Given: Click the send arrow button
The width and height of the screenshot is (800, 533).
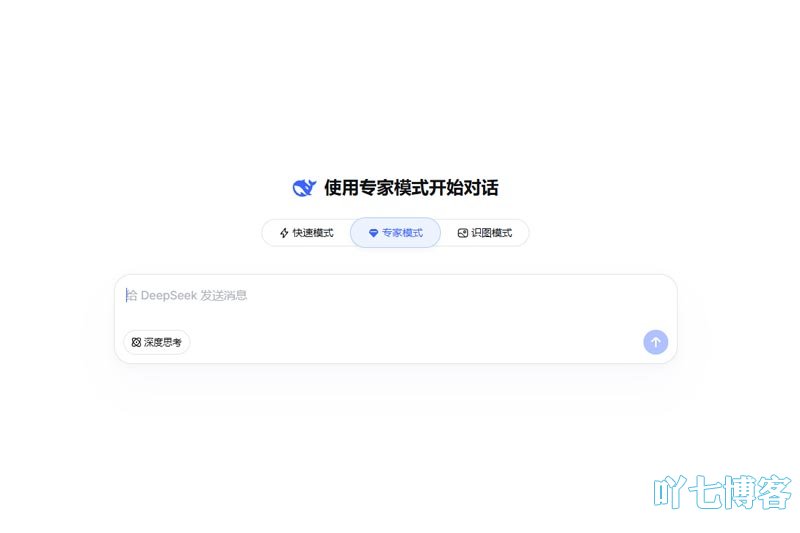Looking at the screenshot, I should point(656,342).
